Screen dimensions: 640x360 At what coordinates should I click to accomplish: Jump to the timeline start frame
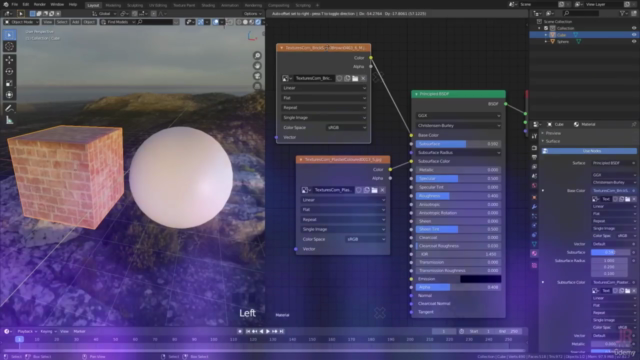[248, 331]
